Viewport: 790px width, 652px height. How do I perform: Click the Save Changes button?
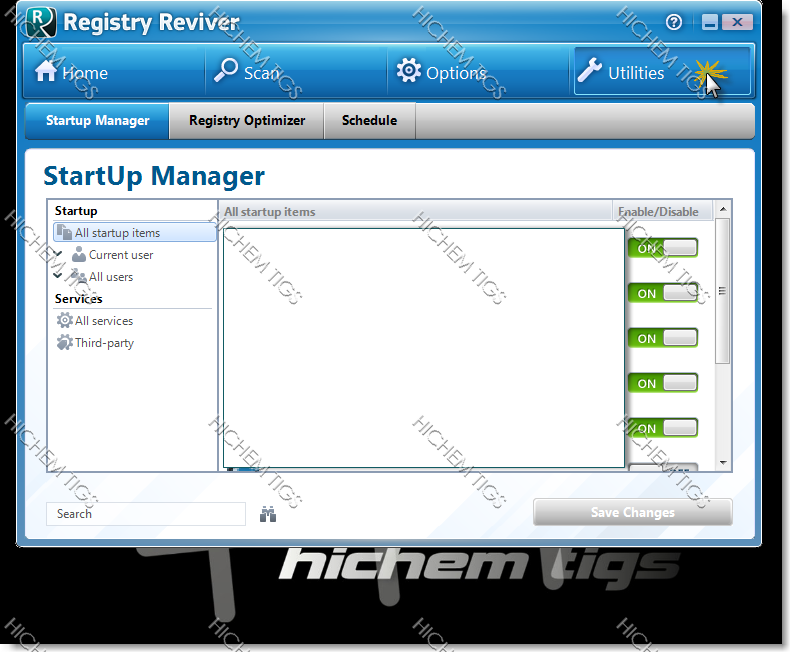633,512
